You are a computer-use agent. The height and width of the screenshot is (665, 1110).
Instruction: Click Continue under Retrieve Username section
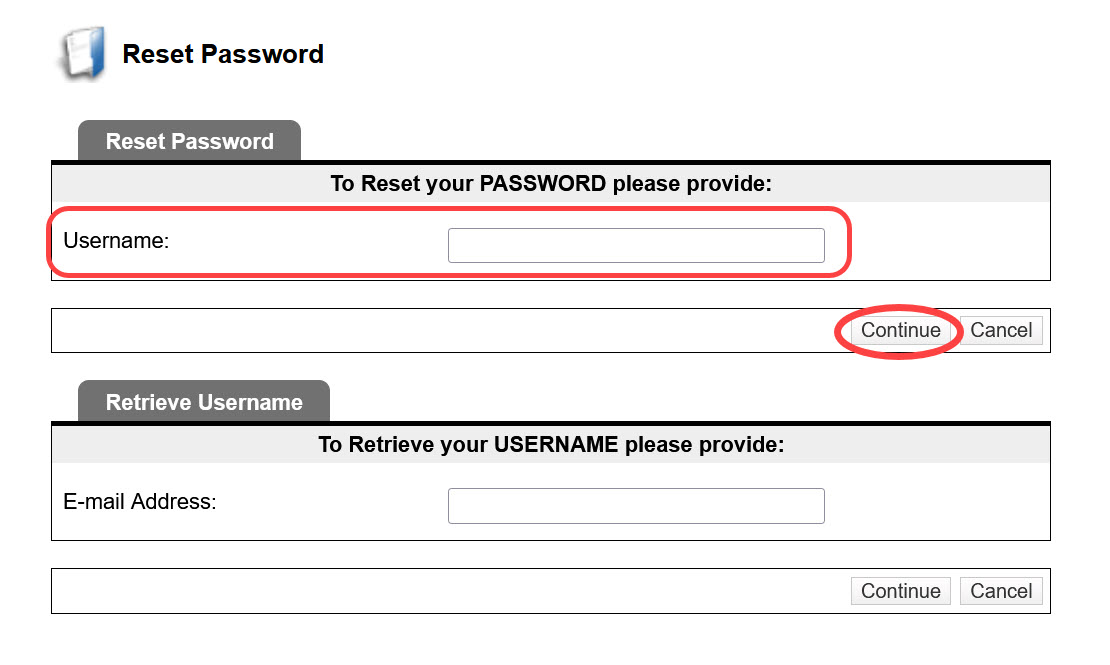[x=900, y=591]
